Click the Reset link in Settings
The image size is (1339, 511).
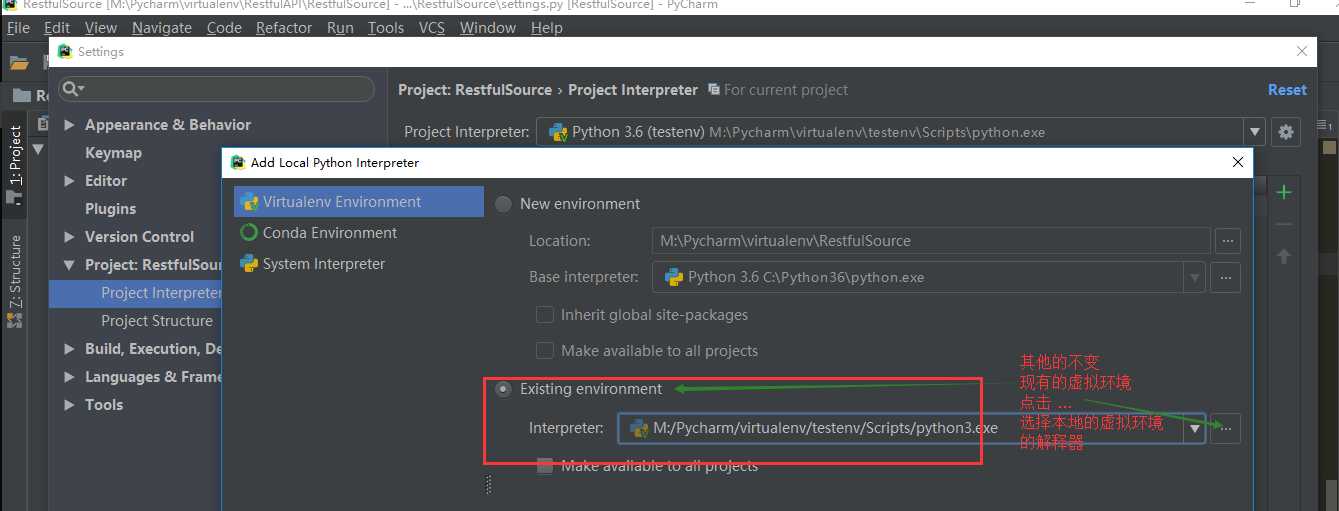[x=1287, y=90]
